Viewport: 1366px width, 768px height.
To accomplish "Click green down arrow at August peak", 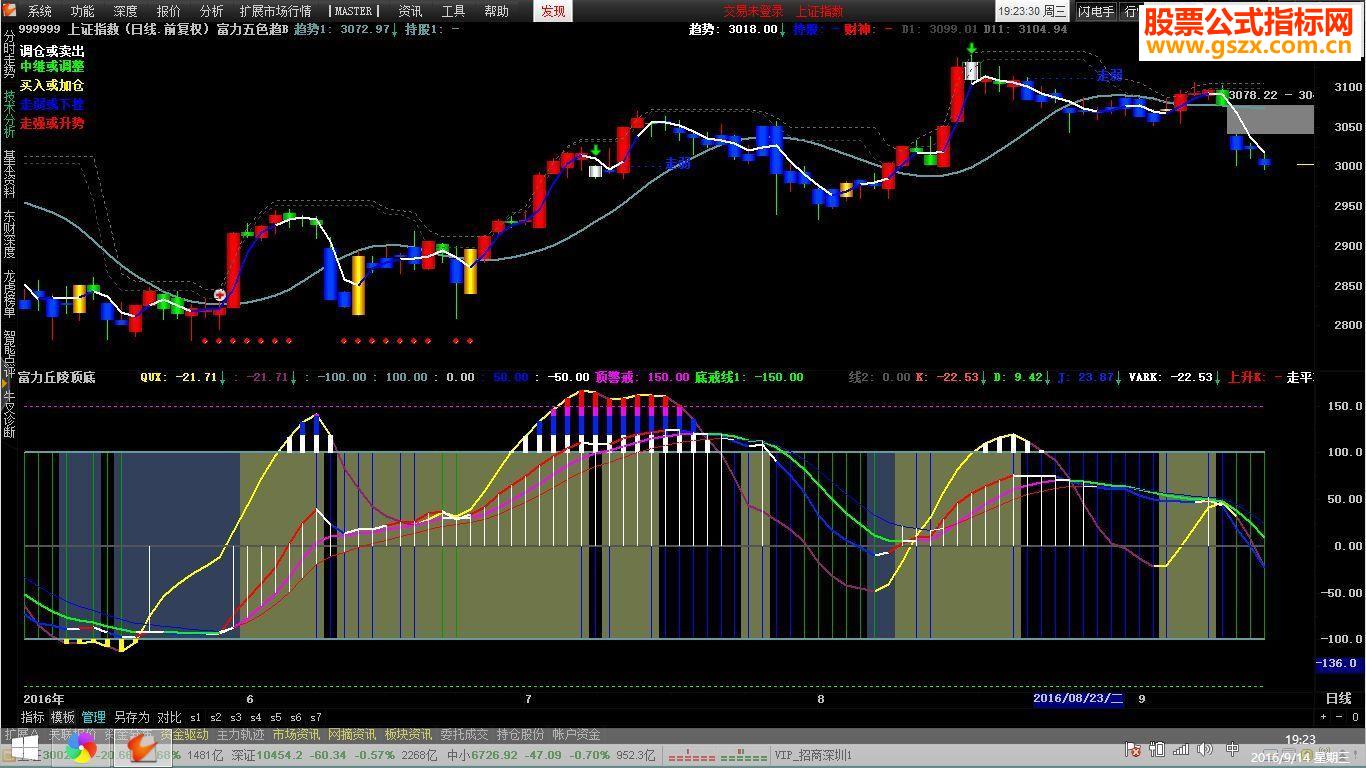I will coord(971,48).
